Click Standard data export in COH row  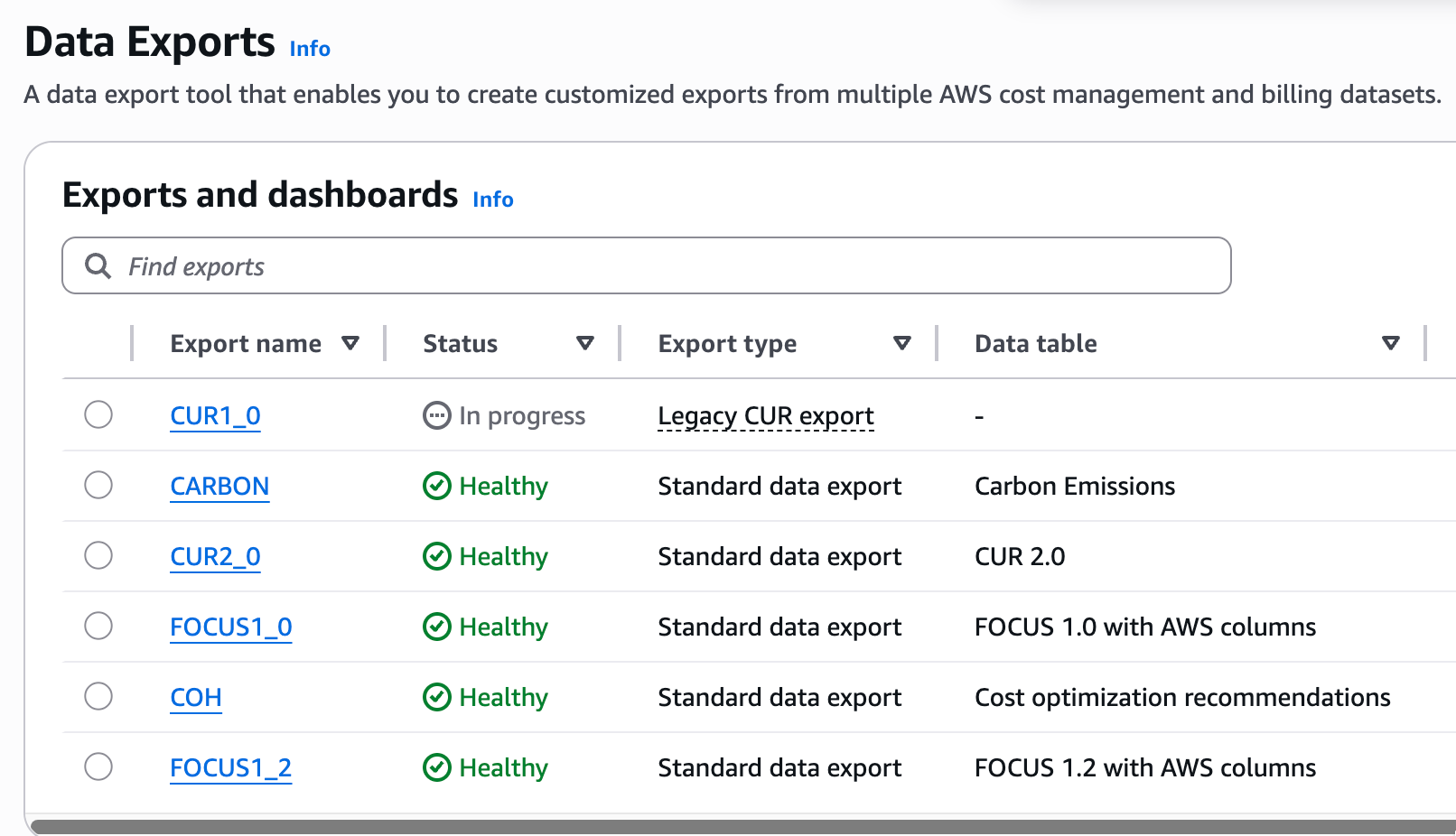(x=779, y=698)
